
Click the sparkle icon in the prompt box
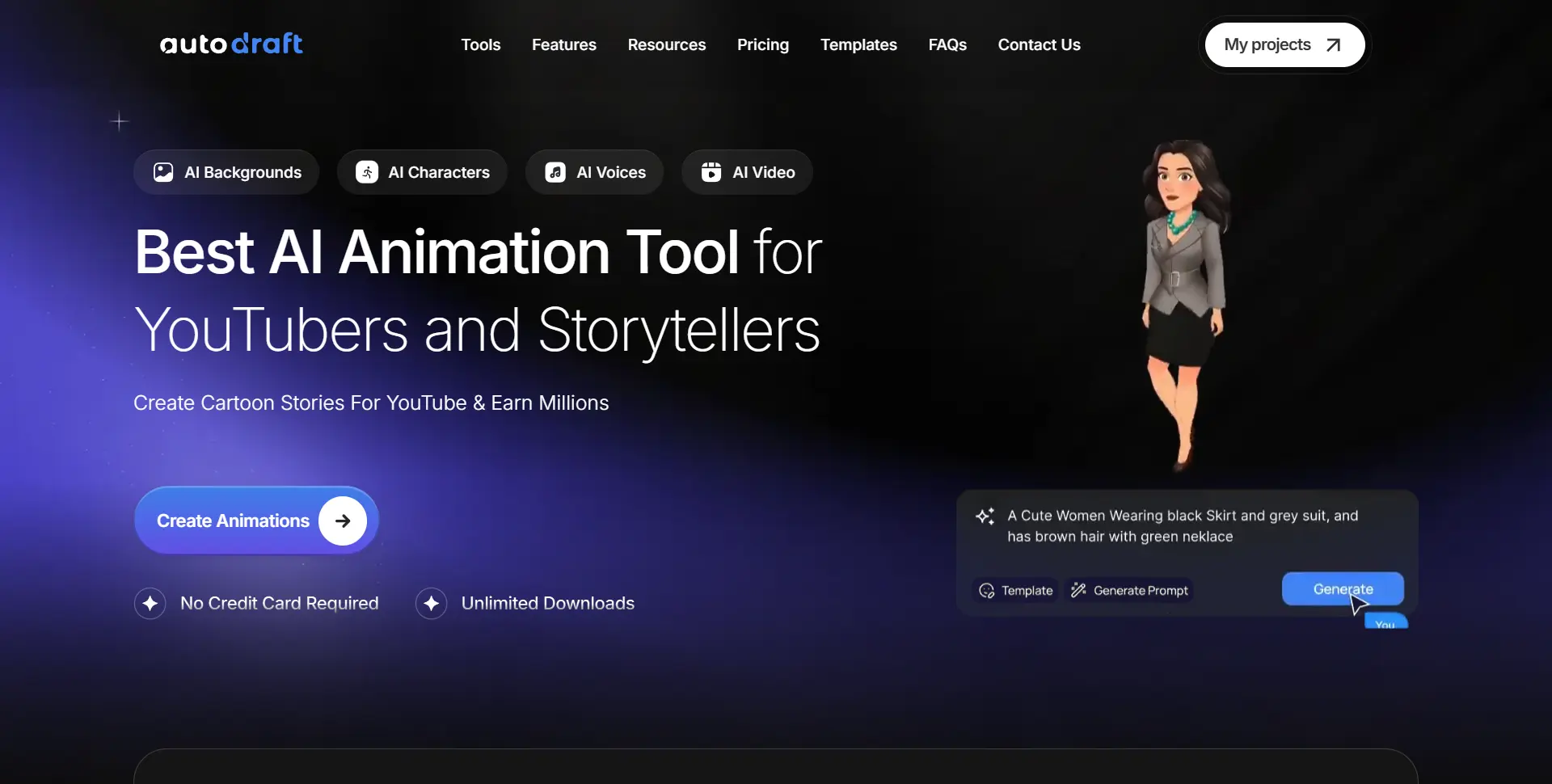(x=985, y=516)
